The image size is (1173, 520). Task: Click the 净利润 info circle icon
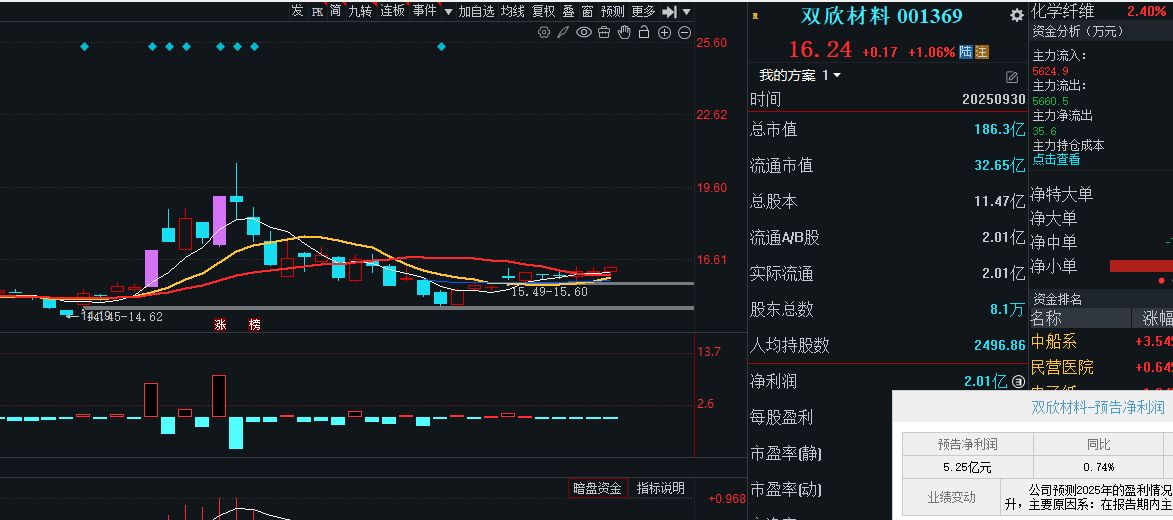(1017, 381)
